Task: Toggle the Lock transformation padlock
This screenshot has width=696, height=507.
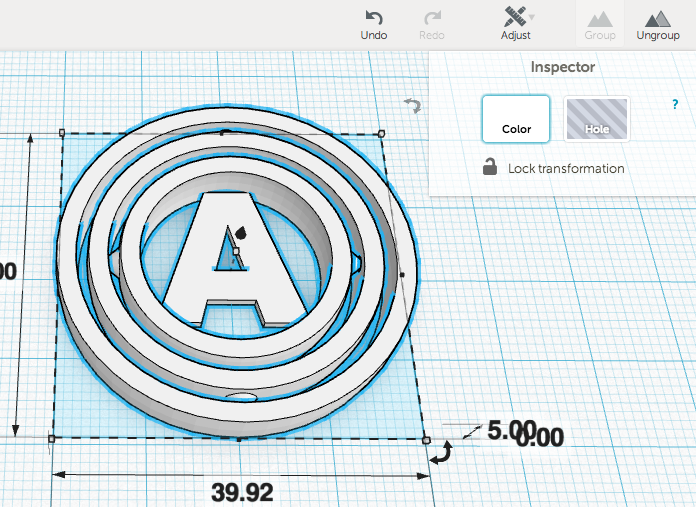Action: (x=490, y=168)
